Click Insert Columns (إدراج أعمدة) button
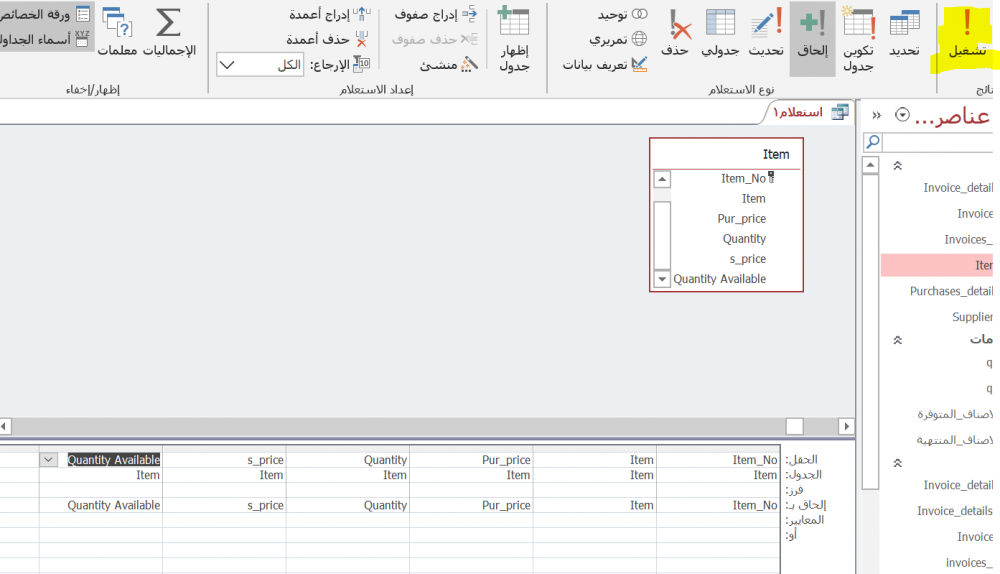This screenshot has width=1000, height=574. (328, 14)
